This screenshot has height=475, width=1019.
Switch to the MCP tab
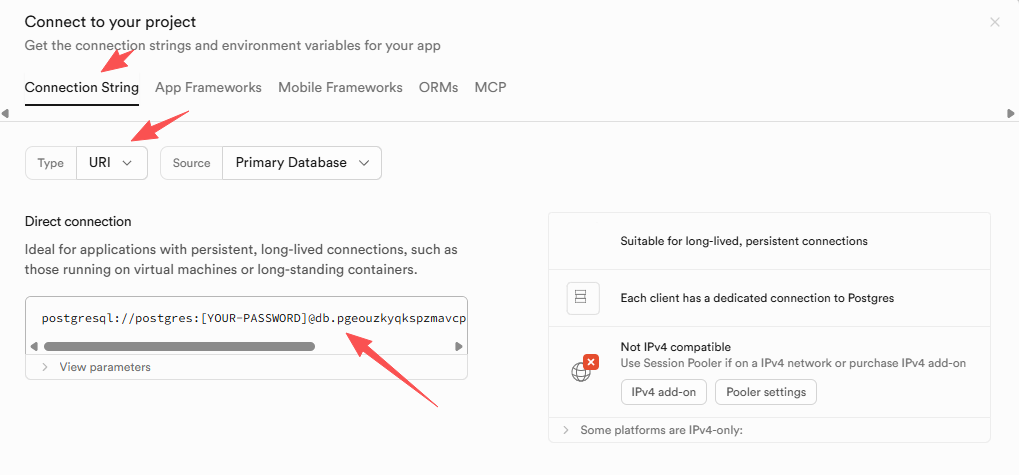pos(490,88)
